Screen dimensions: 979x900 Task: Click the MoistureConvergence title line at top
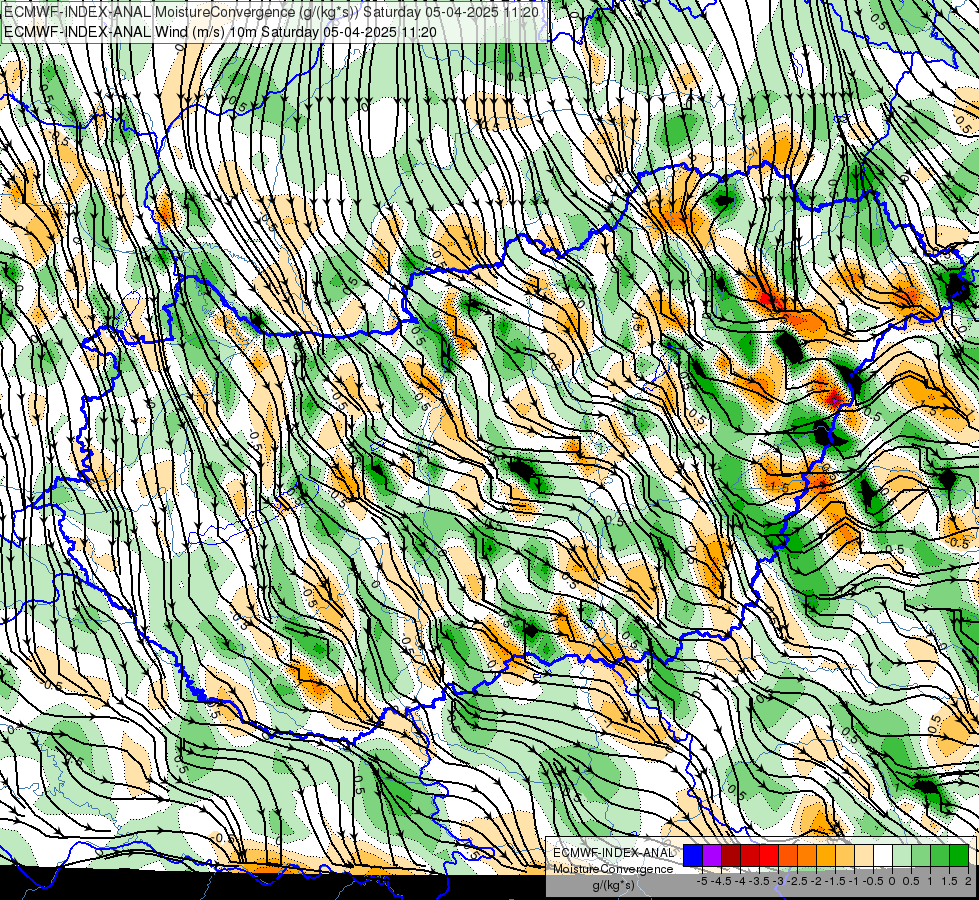[x=270, y=11]
